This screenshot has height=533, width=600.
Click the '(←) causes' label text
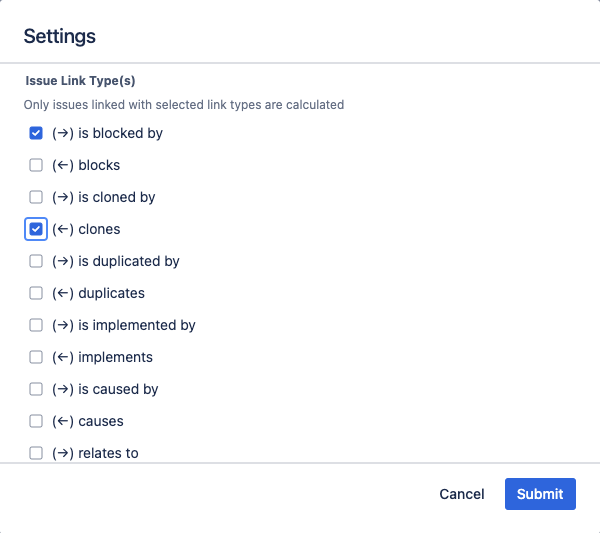coord(88,421)
